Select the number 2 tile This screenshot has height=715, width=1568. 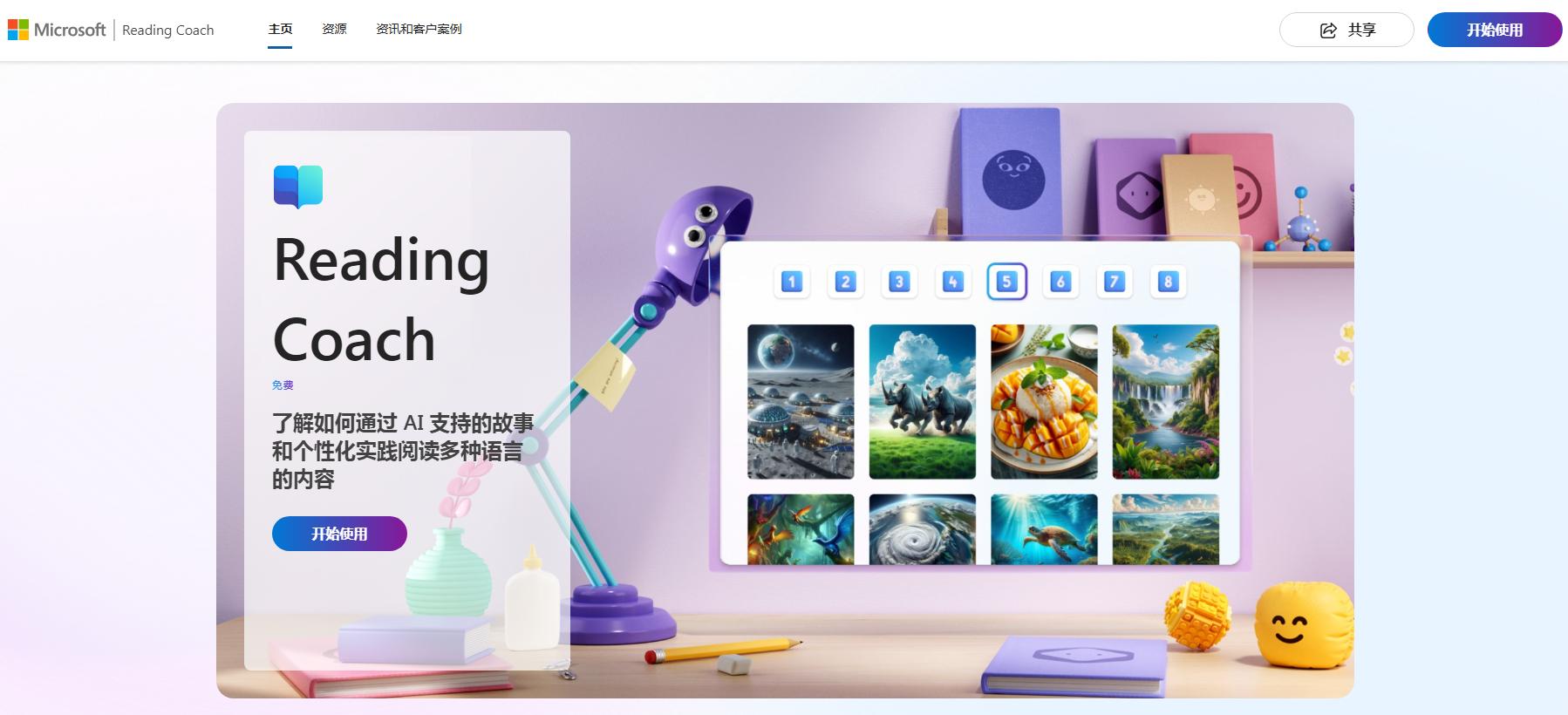[x=845, y=282]
